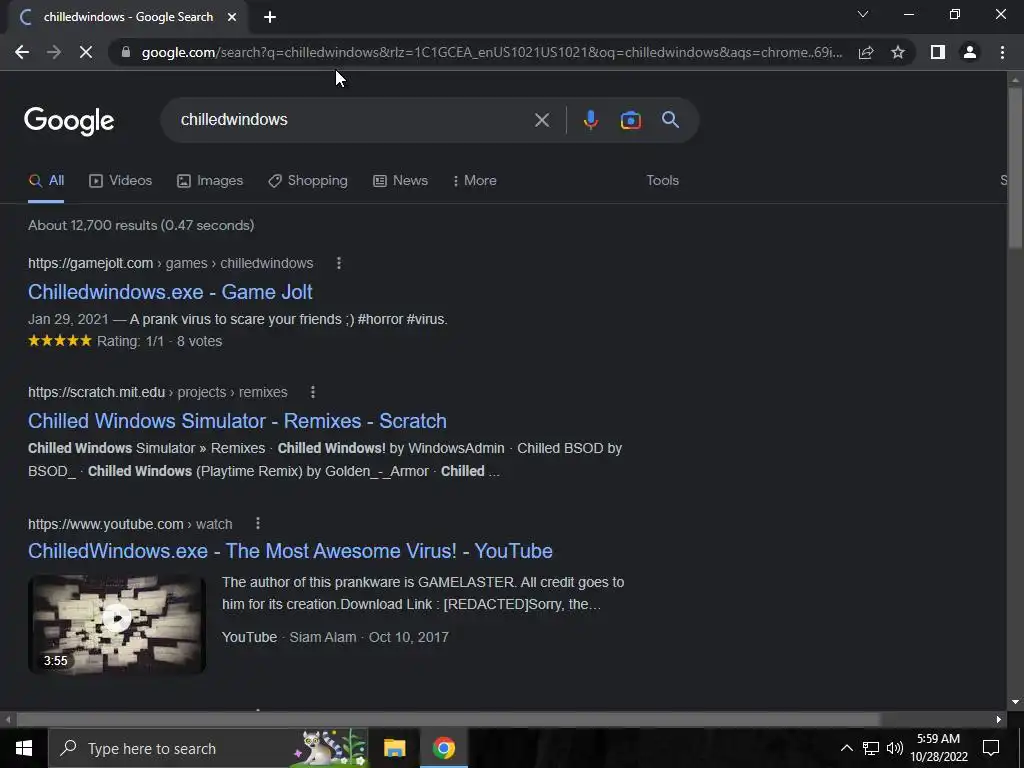1024x768 pixels.
Task: Open Chrome side panel
Action: tap(938, 52)
